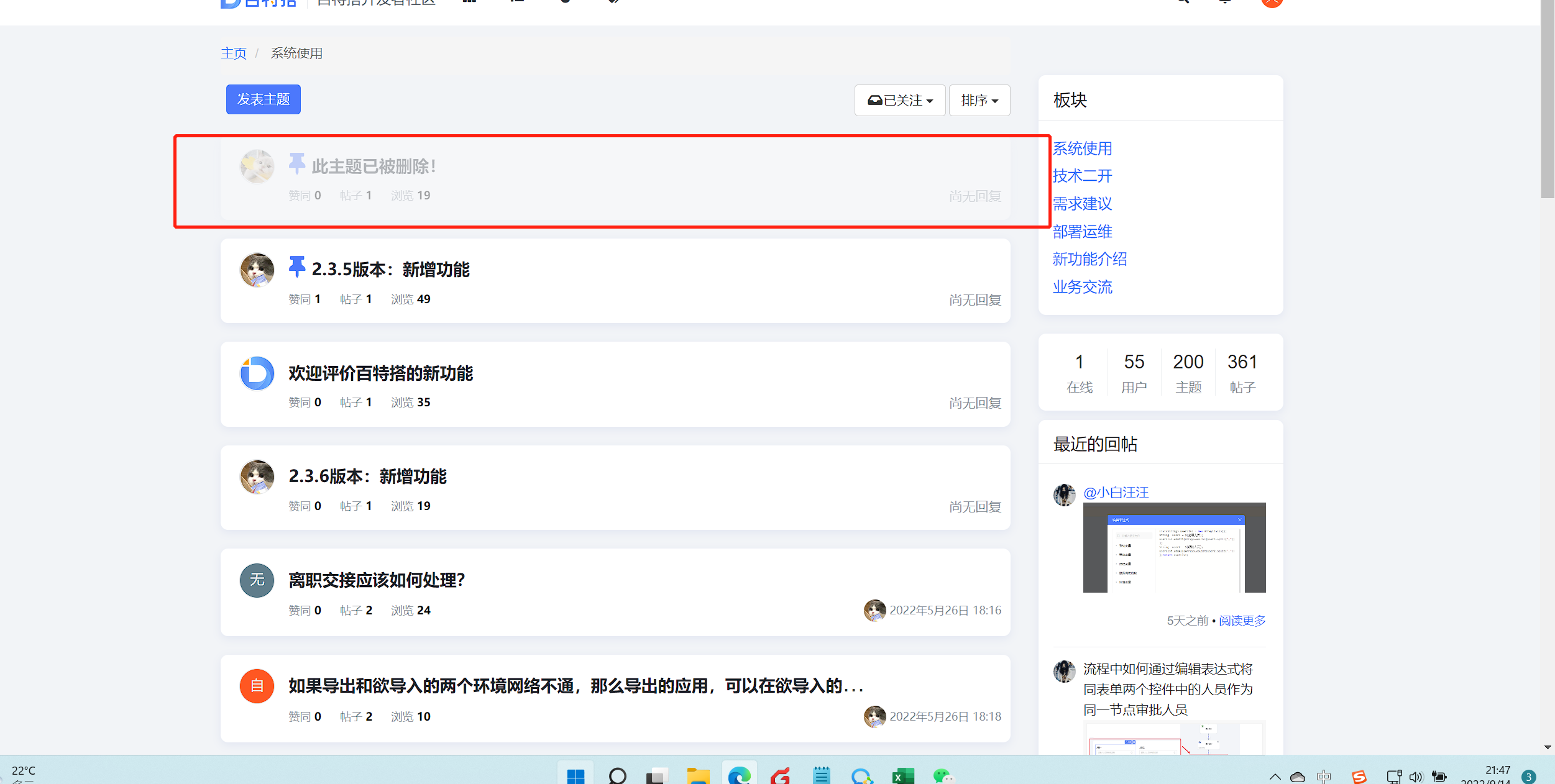This screenshot has height=784, width=1555.
Task: Click 赞同 1 on the 2.3.5版本 topic
Action: (305, 299)
